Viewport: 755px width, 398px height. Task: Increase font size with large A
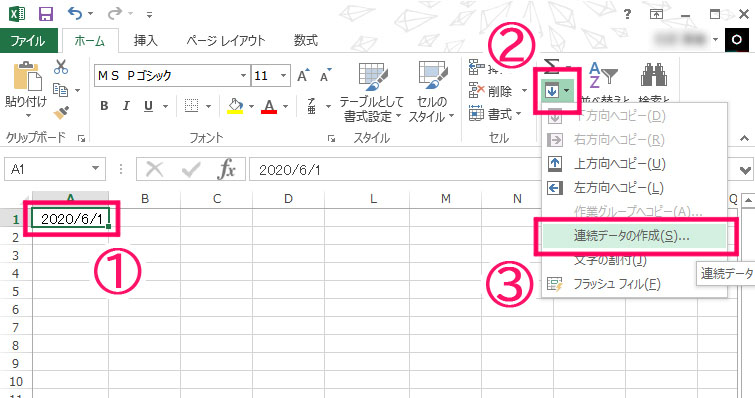(x=303, y=75)
